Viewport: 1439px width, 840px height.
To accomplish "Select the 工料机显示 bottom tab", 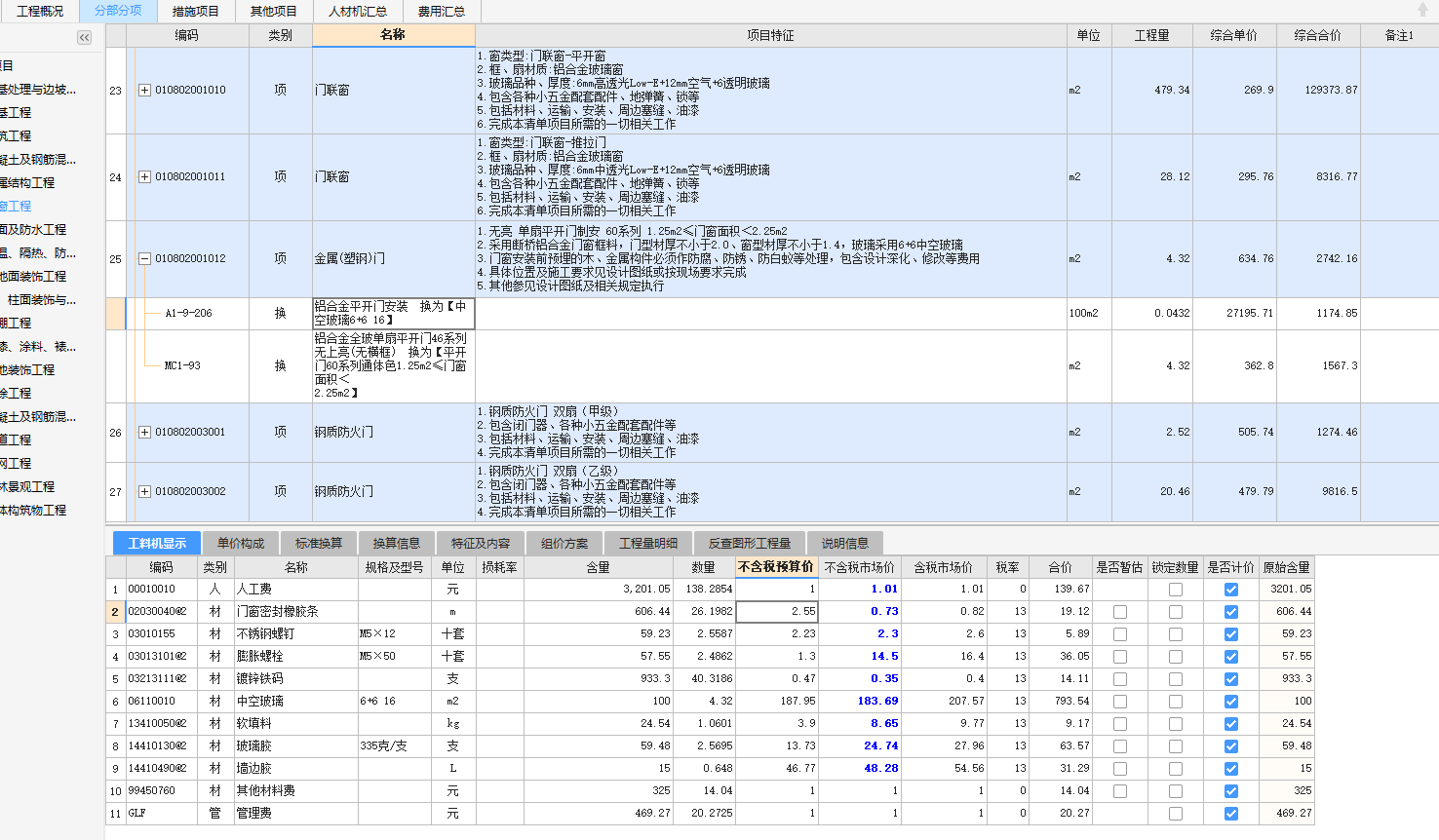I will (157, 543).
